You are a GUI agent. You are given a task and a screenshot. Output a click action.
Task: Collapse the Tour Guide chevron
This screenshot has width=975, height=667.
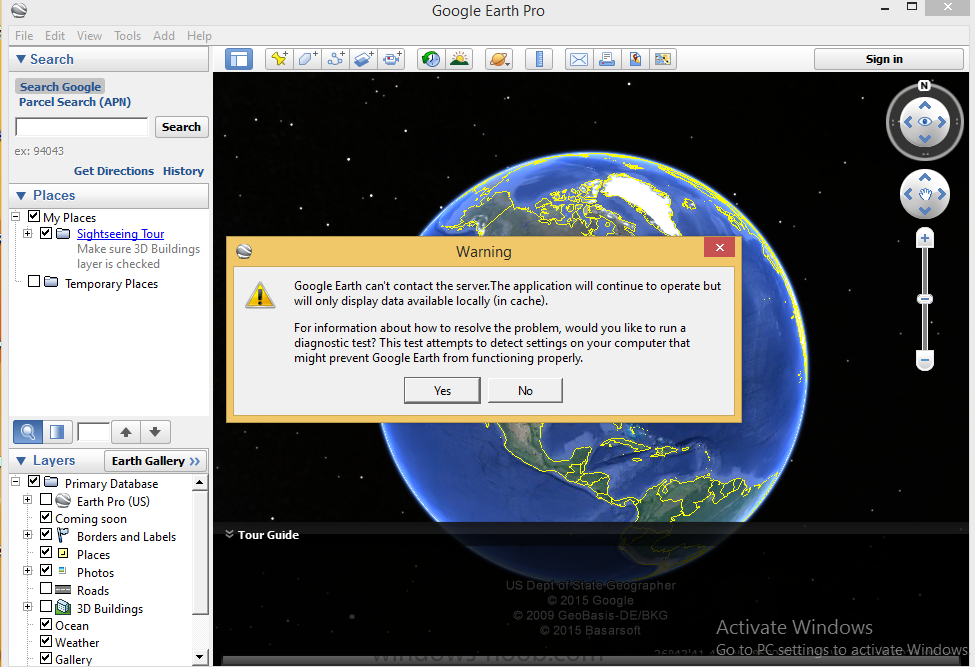coord(229,534)
